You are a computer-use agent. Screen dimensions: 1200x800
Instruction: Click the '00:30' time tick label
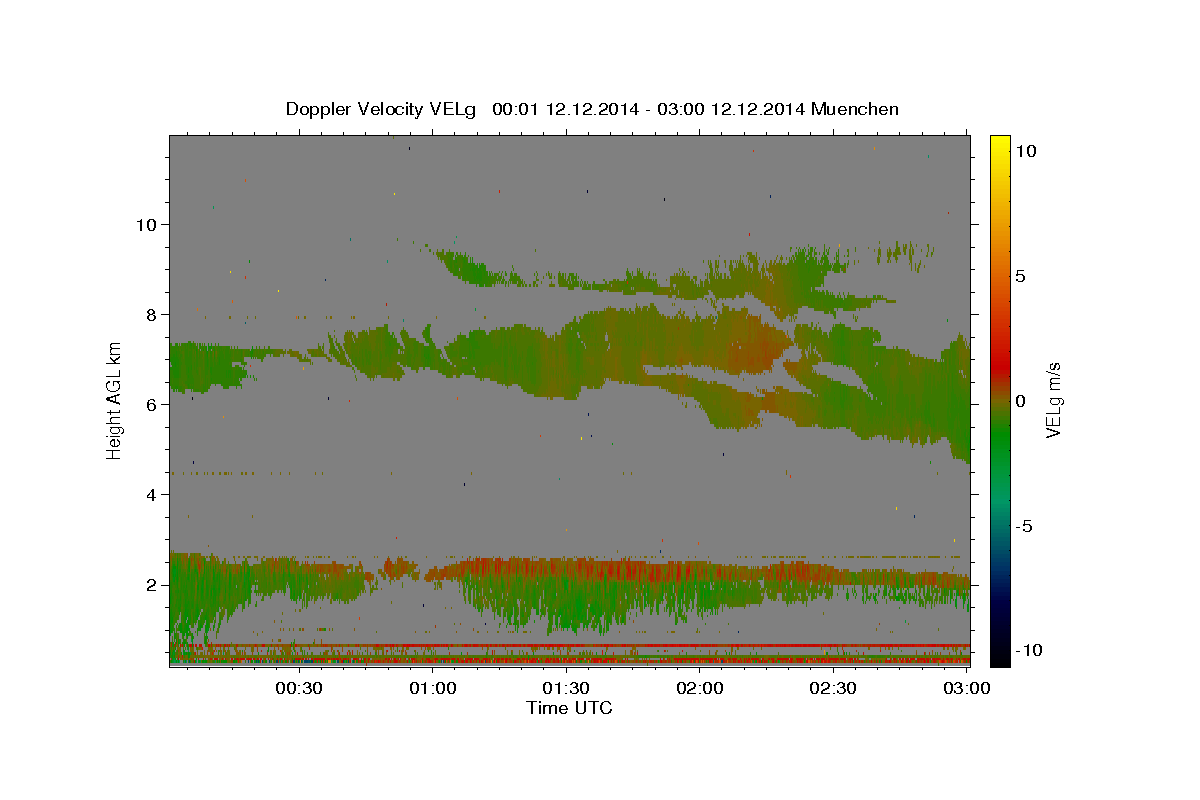pyautogui.click(x=299, y=688)
